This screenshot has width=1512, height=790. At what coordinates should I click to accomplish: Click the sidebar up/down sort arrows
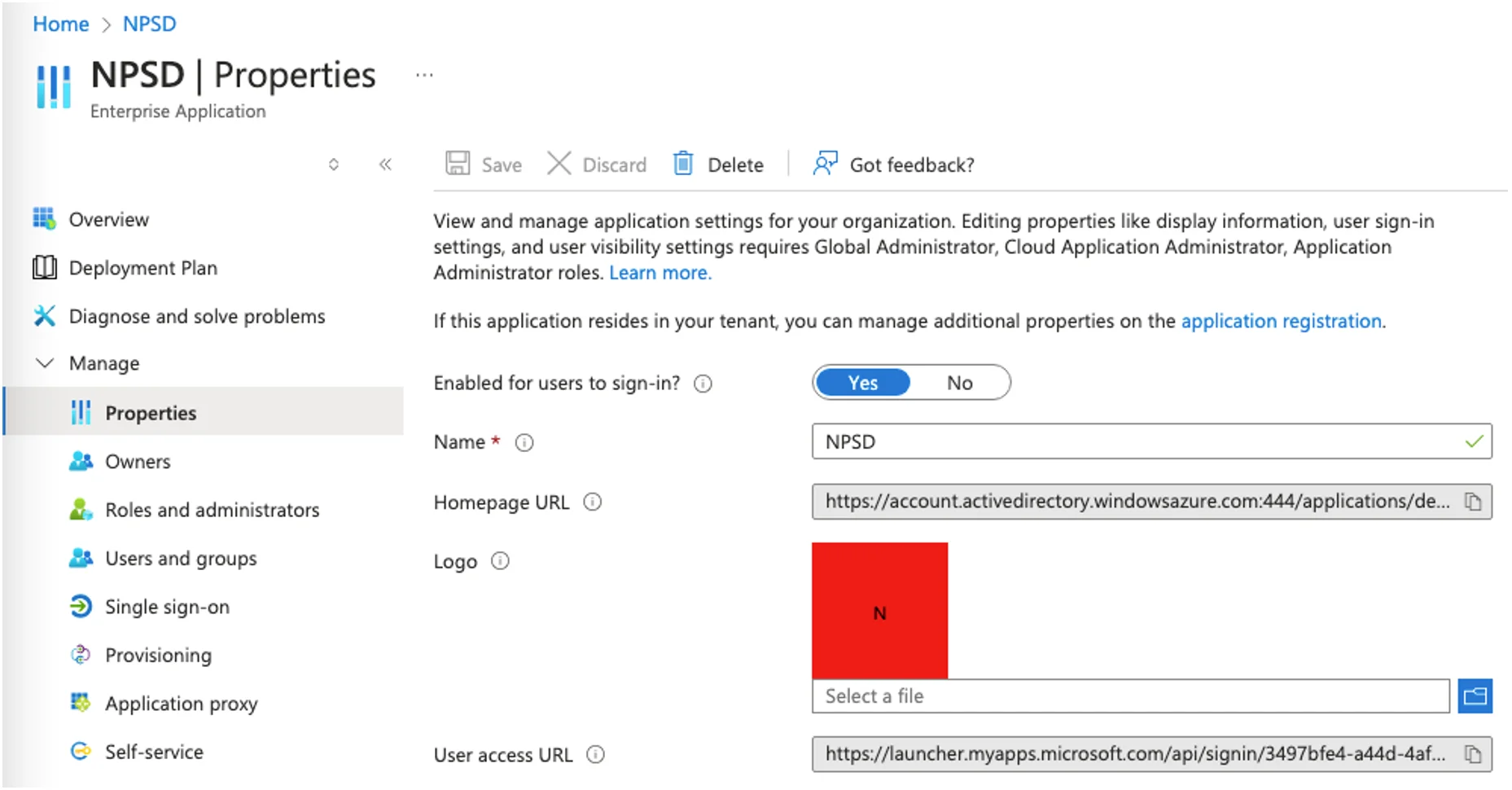334,165
